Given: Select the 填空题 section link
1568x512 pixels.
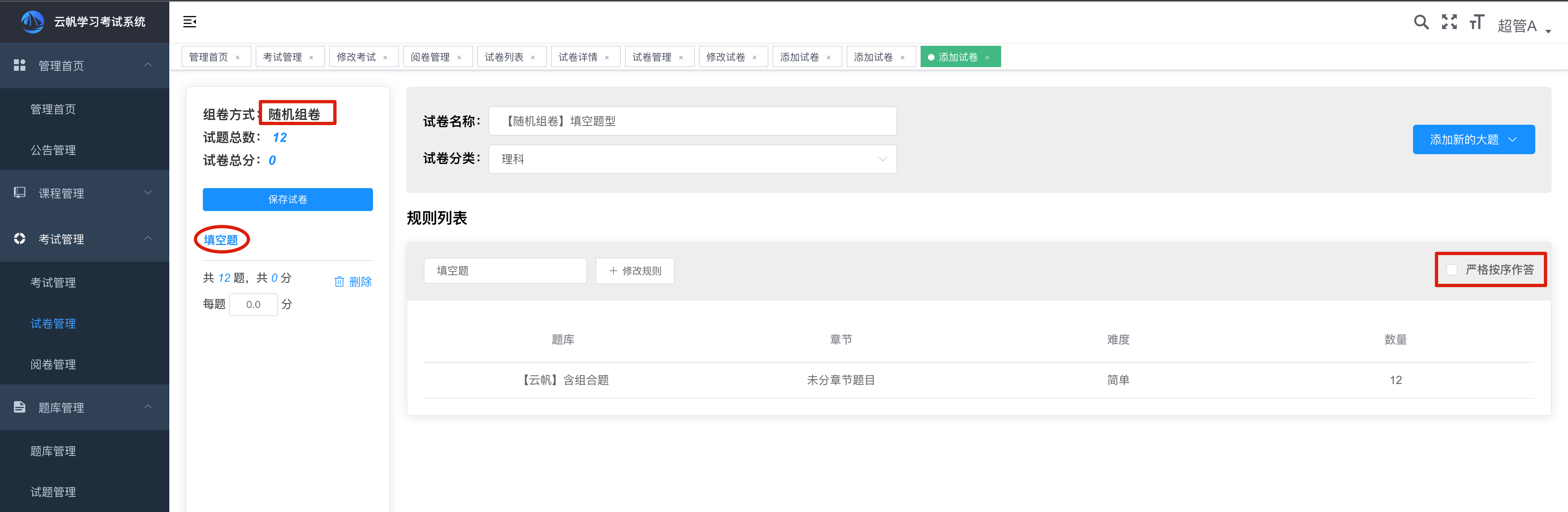Looking at the screenshot, I should [x=221, y=240].
